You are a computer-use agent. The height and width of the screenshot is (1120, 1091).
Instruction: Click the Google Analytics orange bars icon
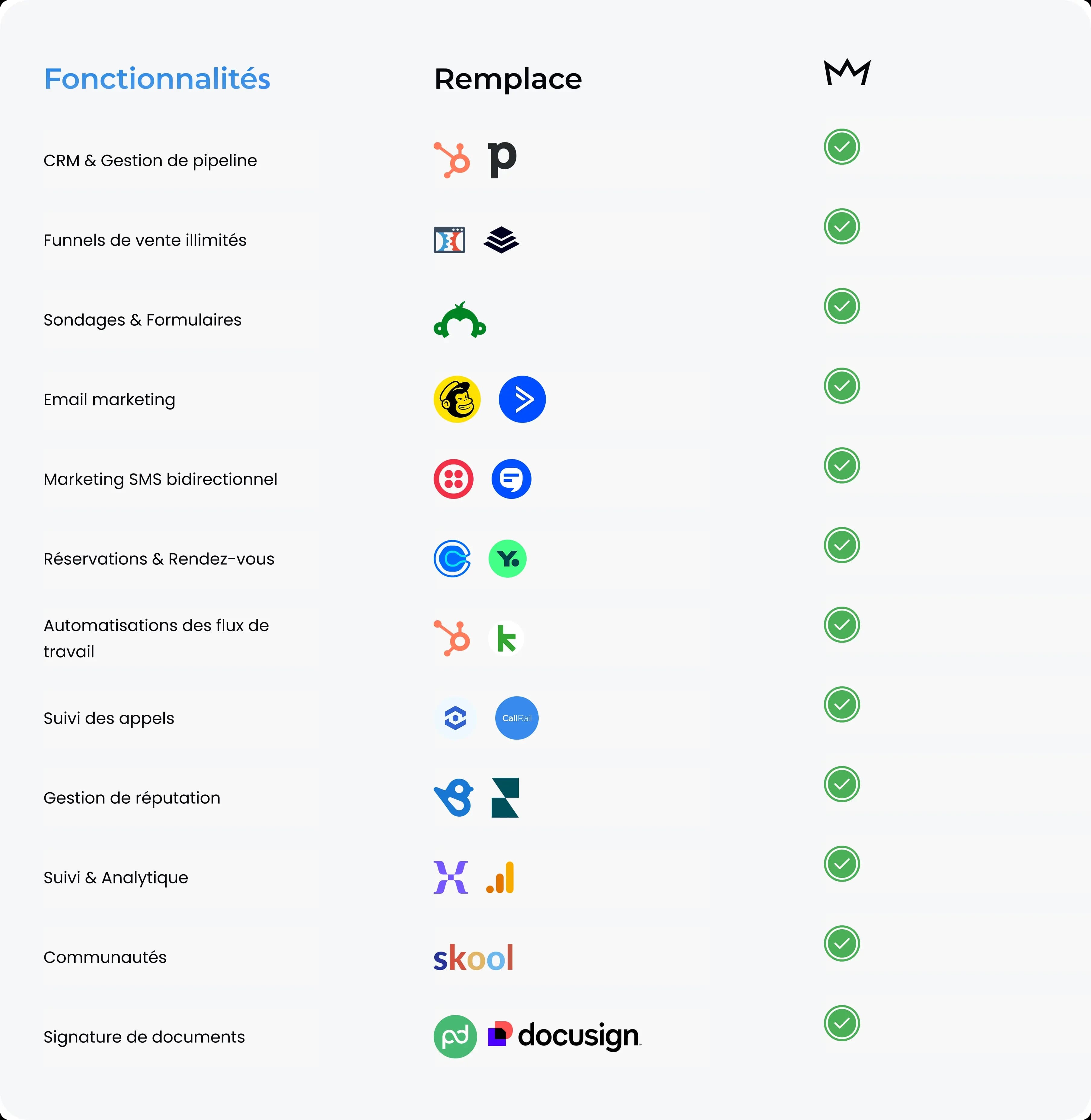[501, 878]
